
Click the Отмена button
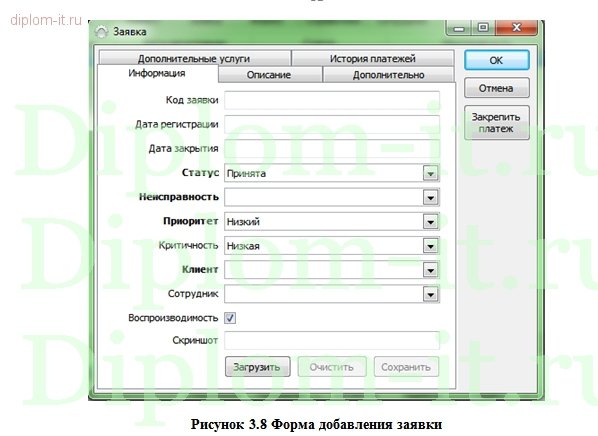(x=497, y=88)
